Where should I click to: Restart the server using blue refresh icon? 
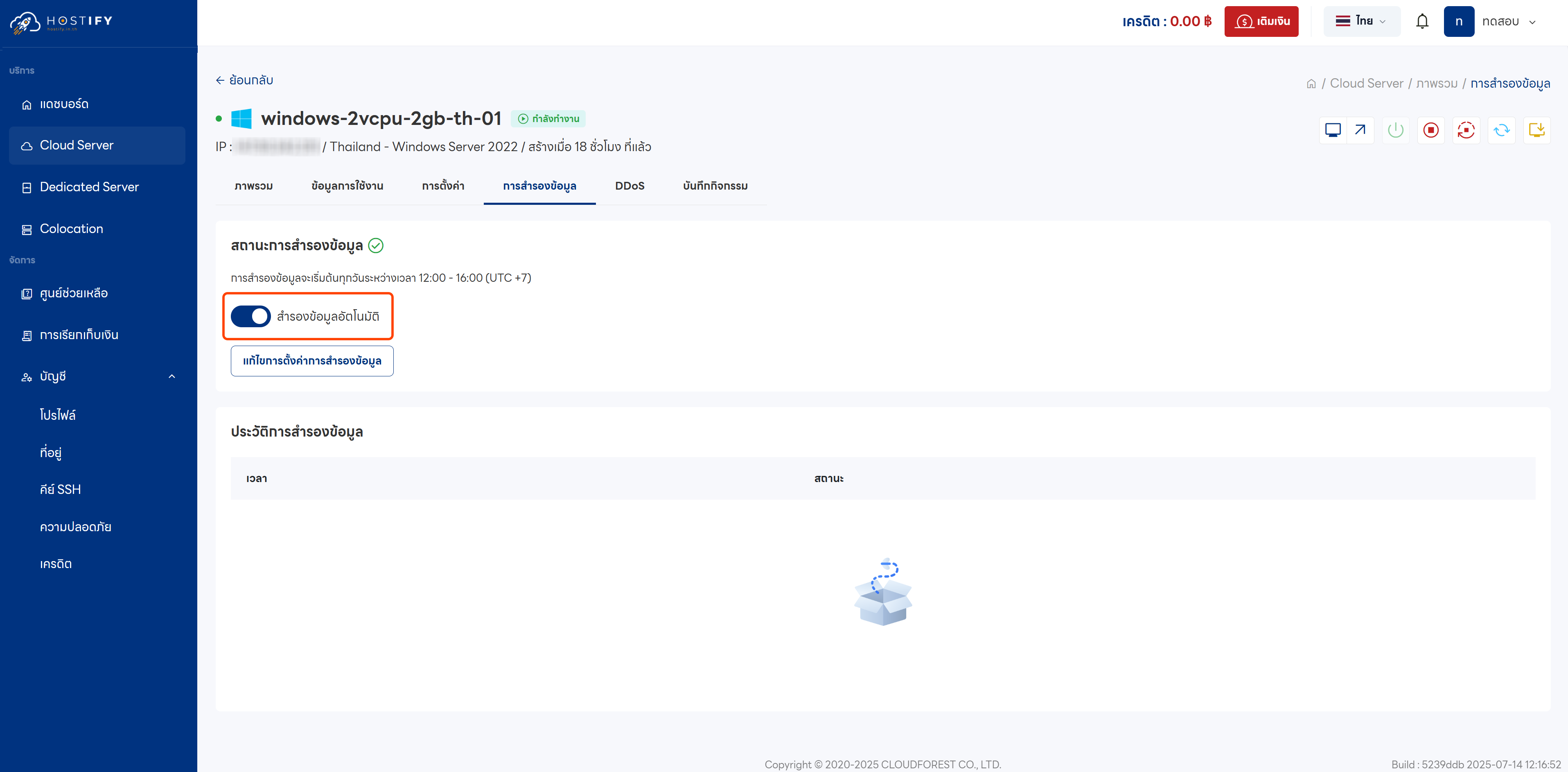tap(1501, 130)
